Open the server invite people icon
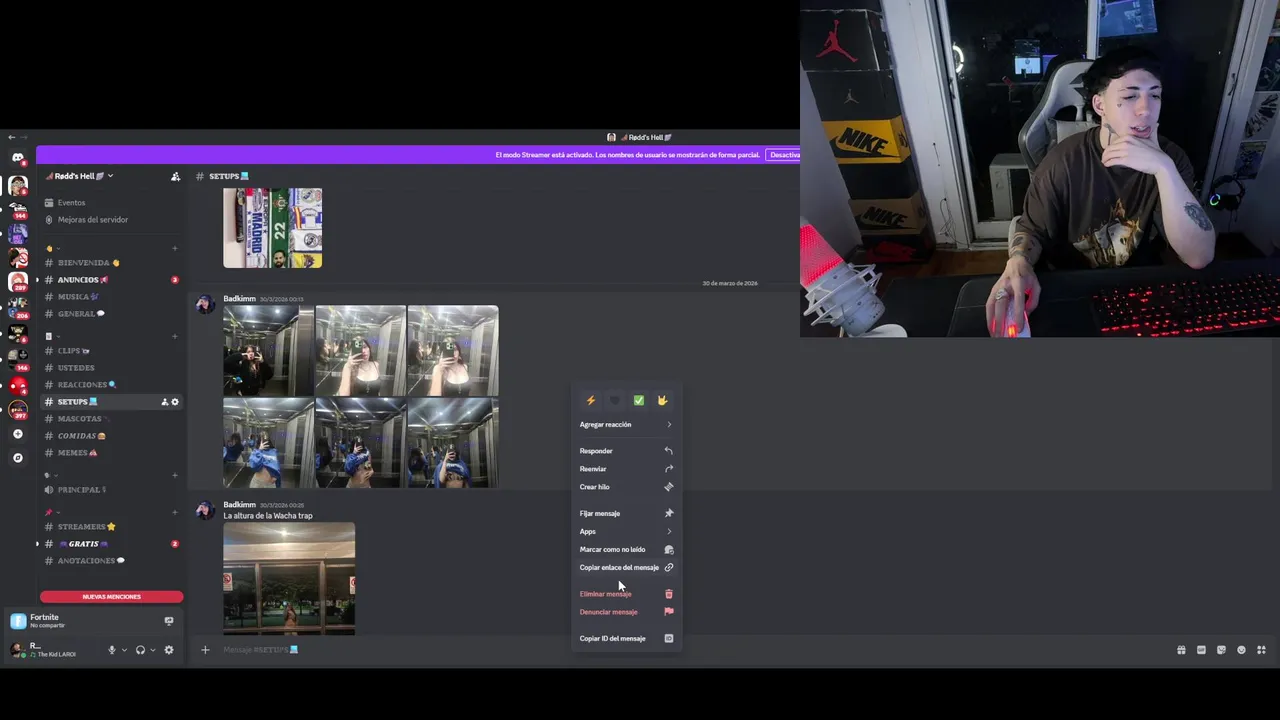Viewport: 1280px width, 720px height. (175, 176)
